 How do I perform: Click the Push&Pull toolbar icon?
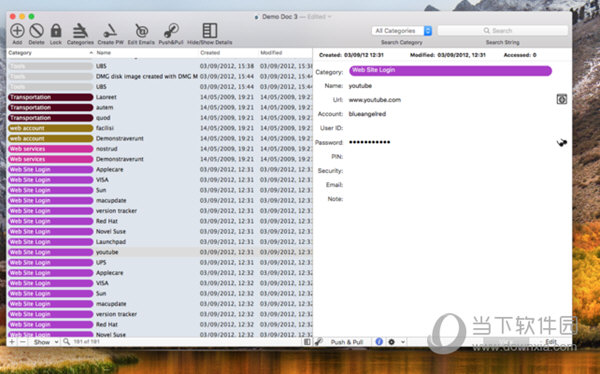pyautogui.click(x=171, y=31)
